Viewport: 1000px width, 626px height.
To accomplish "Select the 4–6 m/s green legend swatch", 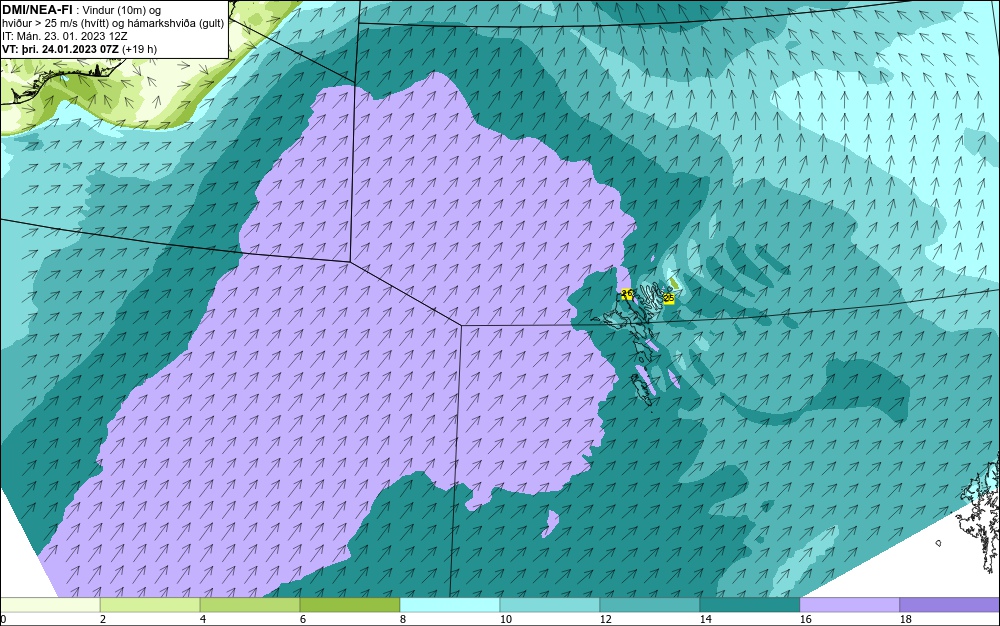I will tap(250, 605).
